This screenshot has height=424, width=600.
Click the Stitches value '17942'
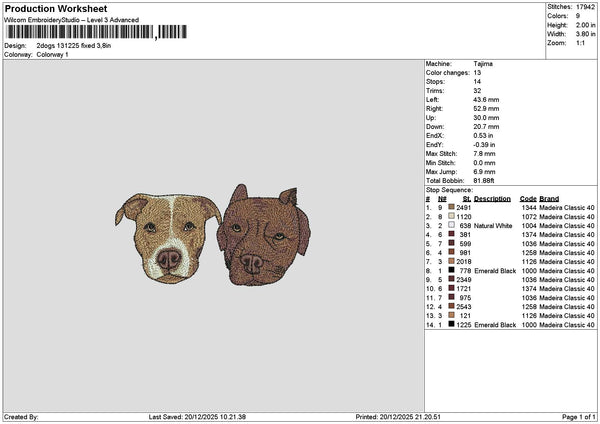pos(585,7)
